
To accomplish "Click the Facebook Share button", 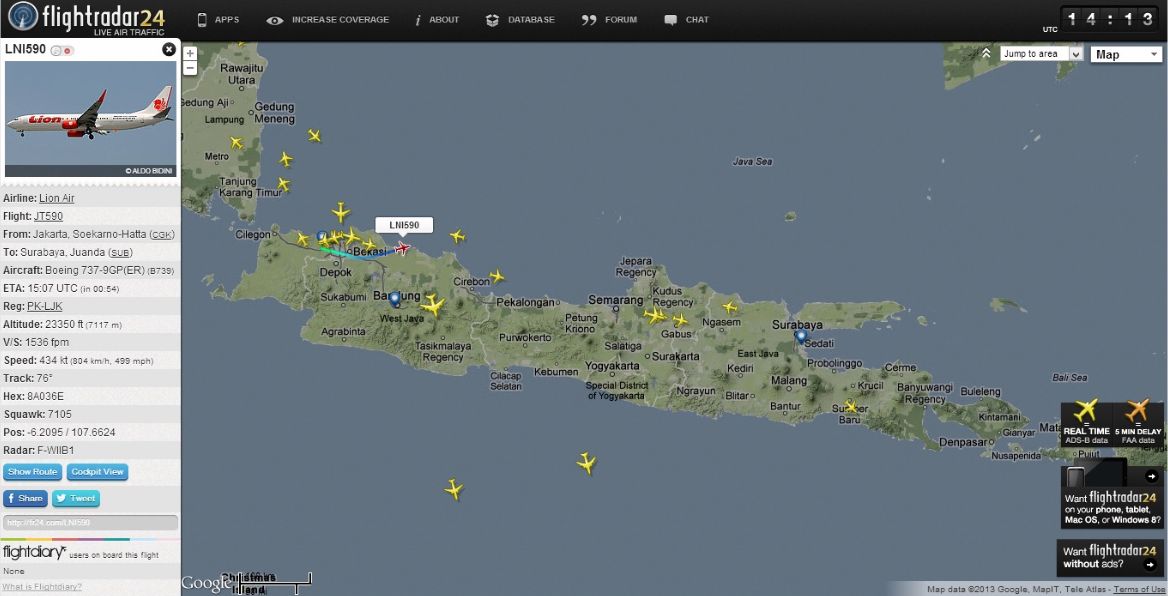I will (x=25, y=498).
